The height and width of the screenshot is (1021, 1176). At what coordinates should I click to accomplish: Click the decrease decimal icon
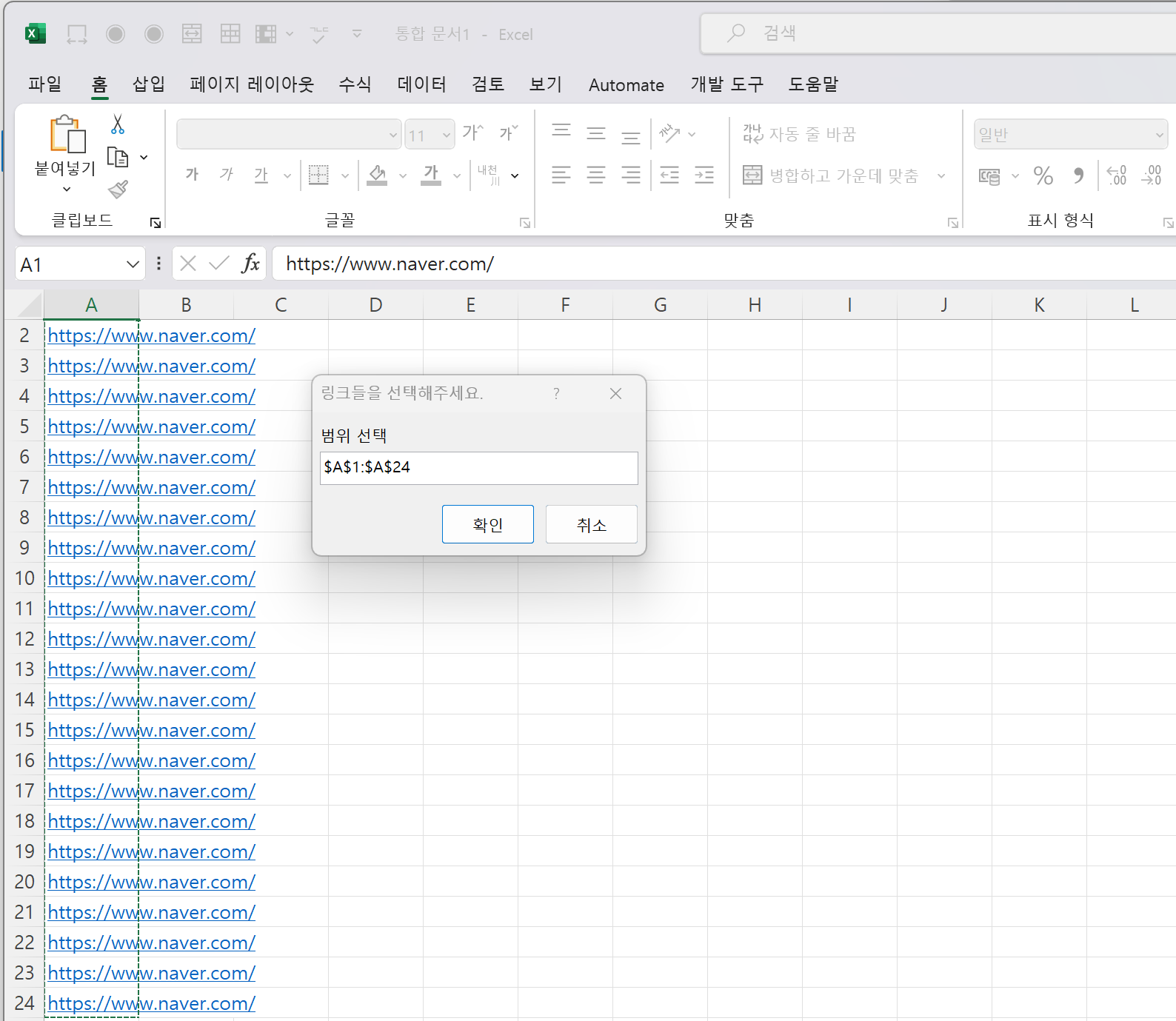point(1152,175)
